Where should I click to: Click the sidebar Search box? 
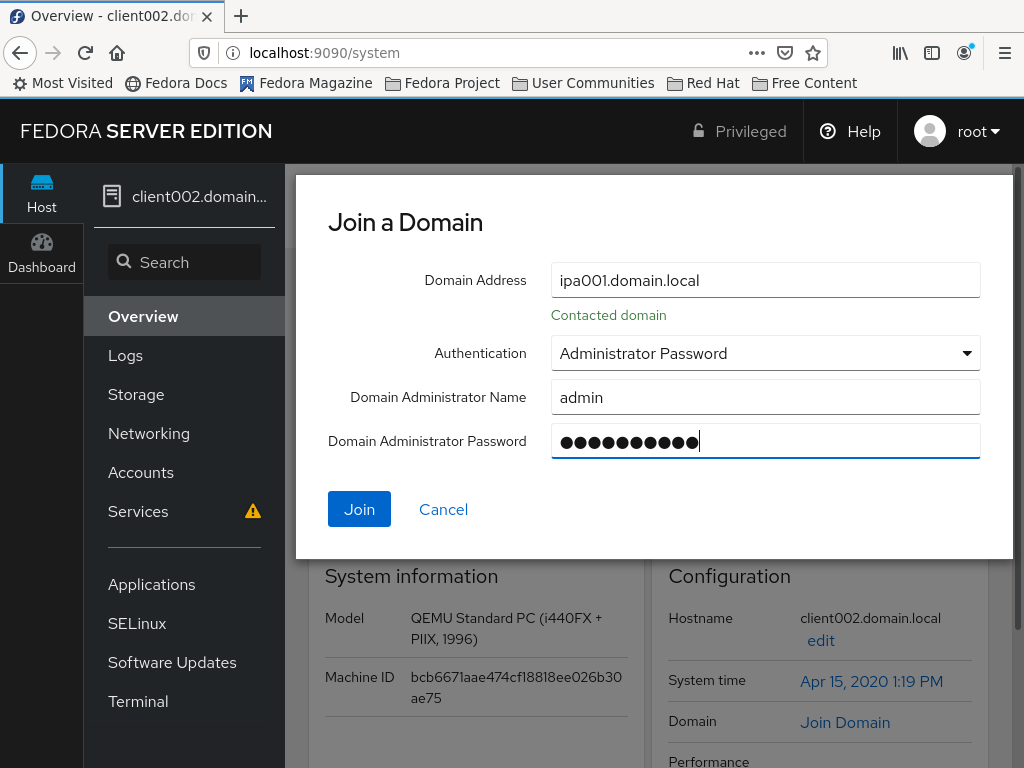[184, 262]
